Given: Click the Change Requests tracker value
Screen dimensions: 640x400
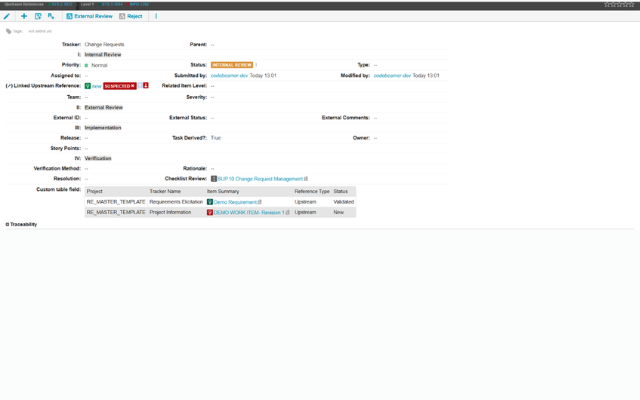Looking at the screenshot, I should pyautogui.click(x=104, y=44).
